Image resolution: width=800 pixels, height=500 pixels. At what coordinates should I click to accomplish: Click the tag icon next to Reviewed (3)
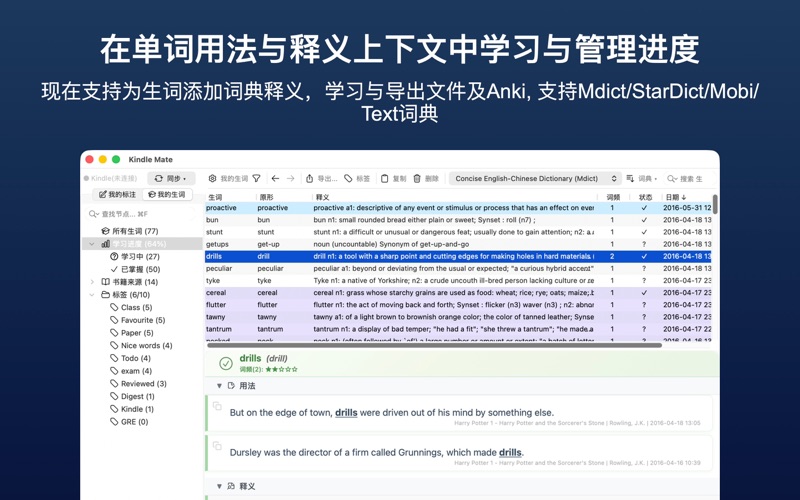point(114,384)
